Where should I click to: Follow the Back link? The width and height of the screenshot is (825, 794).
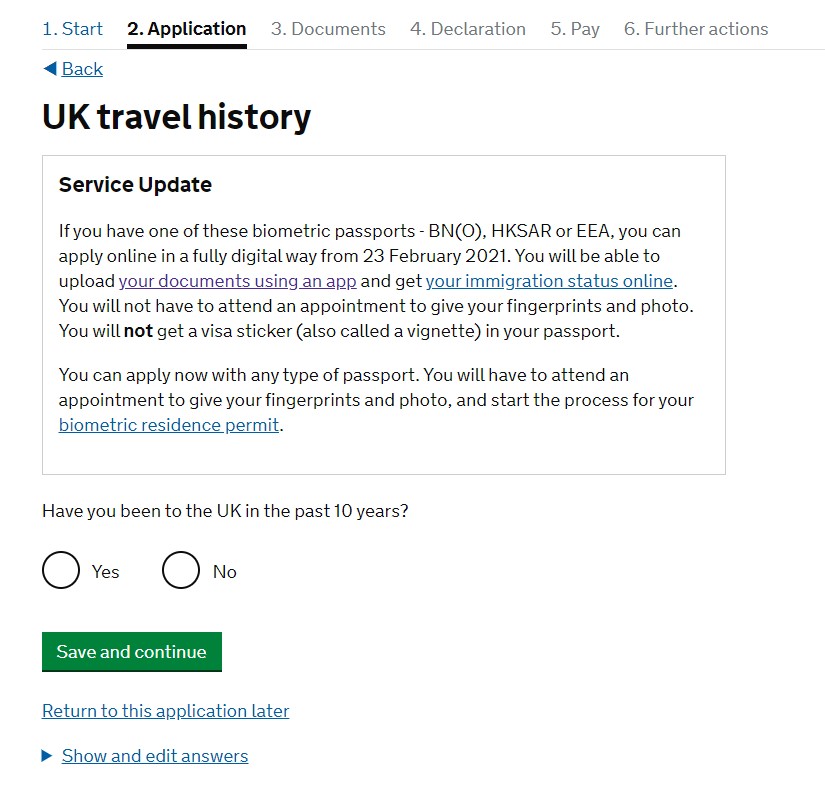pos(82,68)
